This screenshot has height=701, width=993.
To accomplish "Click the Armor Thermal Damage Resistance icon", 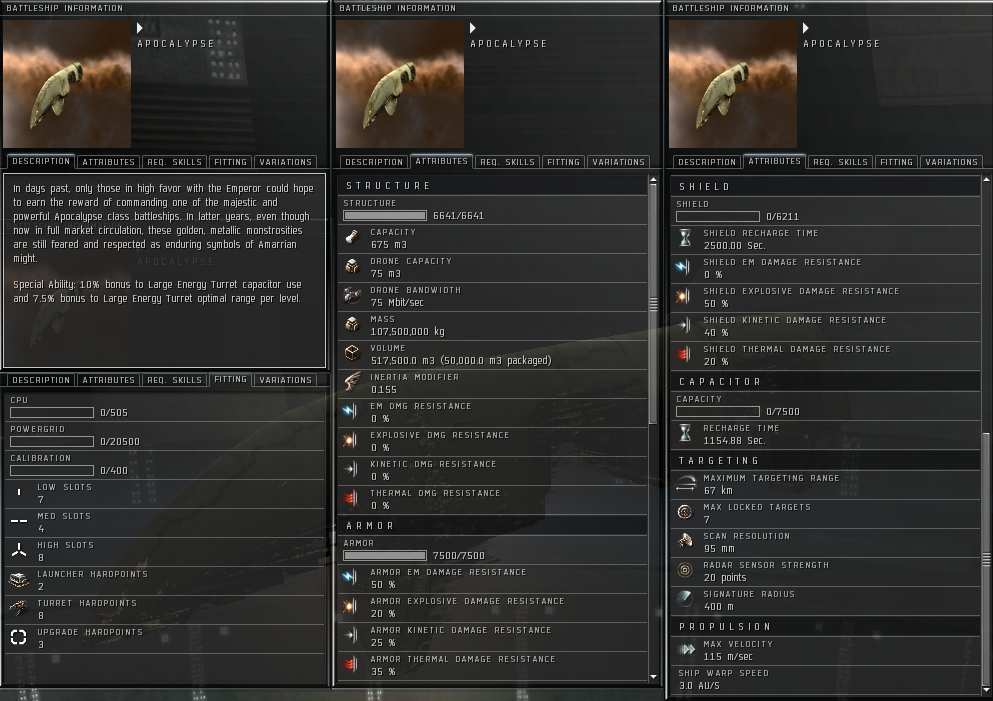I will coord(351,664).
